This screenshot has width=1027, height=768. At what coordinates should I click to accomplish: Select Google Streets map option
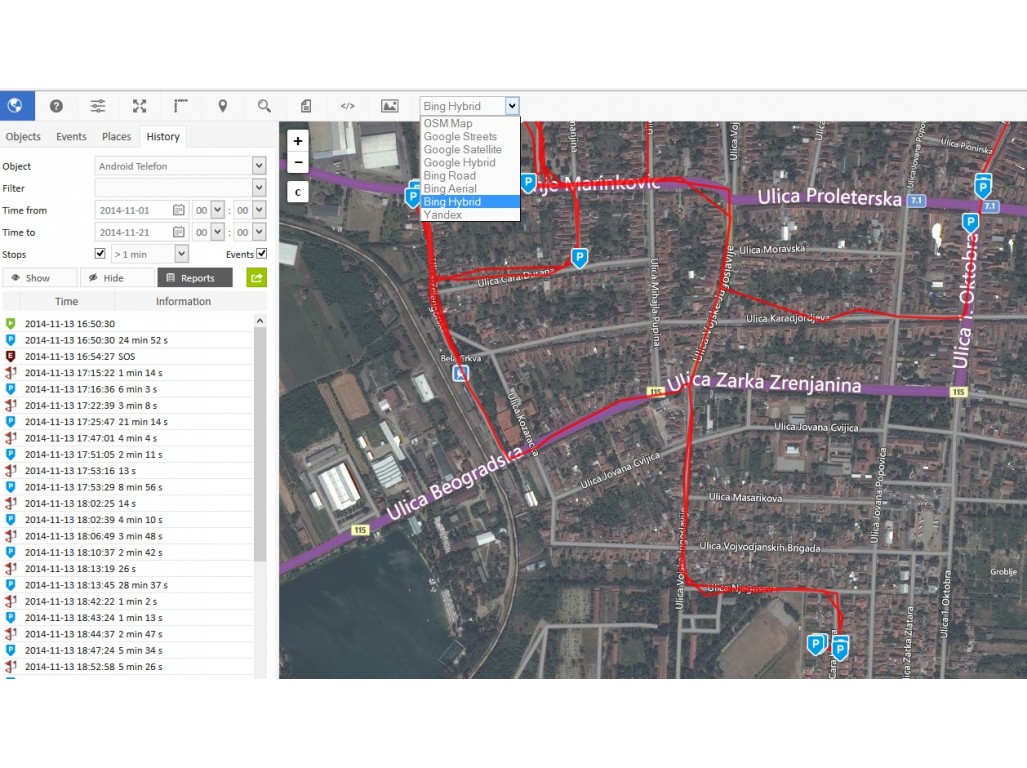click(460, 136)
